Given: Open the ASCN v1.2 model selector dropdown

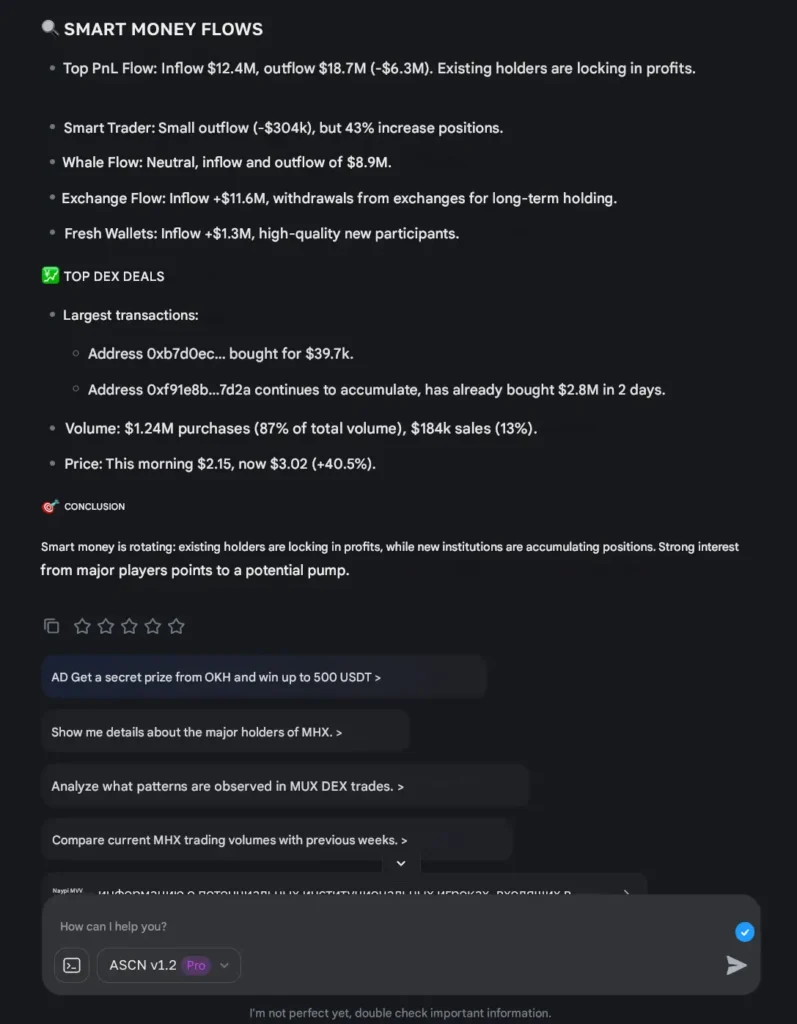Looking at the screenshot, I should [x=168, y=966].
